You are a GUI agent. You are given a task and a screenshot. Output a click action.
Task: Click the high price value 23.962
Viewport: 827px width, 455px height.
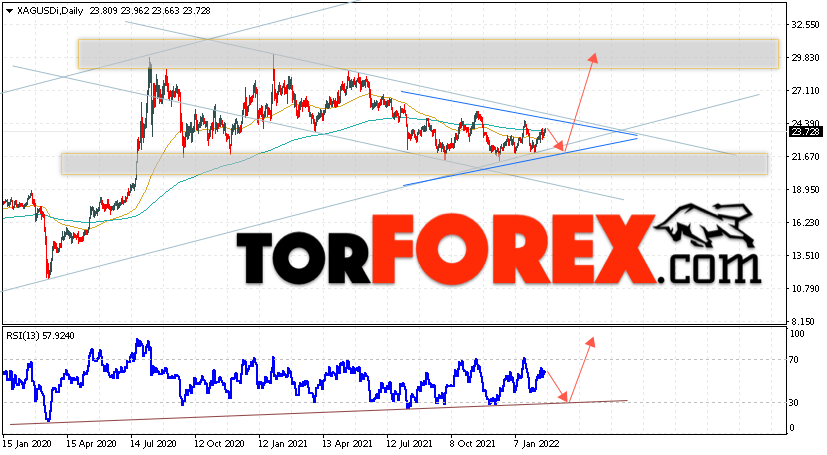tap(136, 11)
